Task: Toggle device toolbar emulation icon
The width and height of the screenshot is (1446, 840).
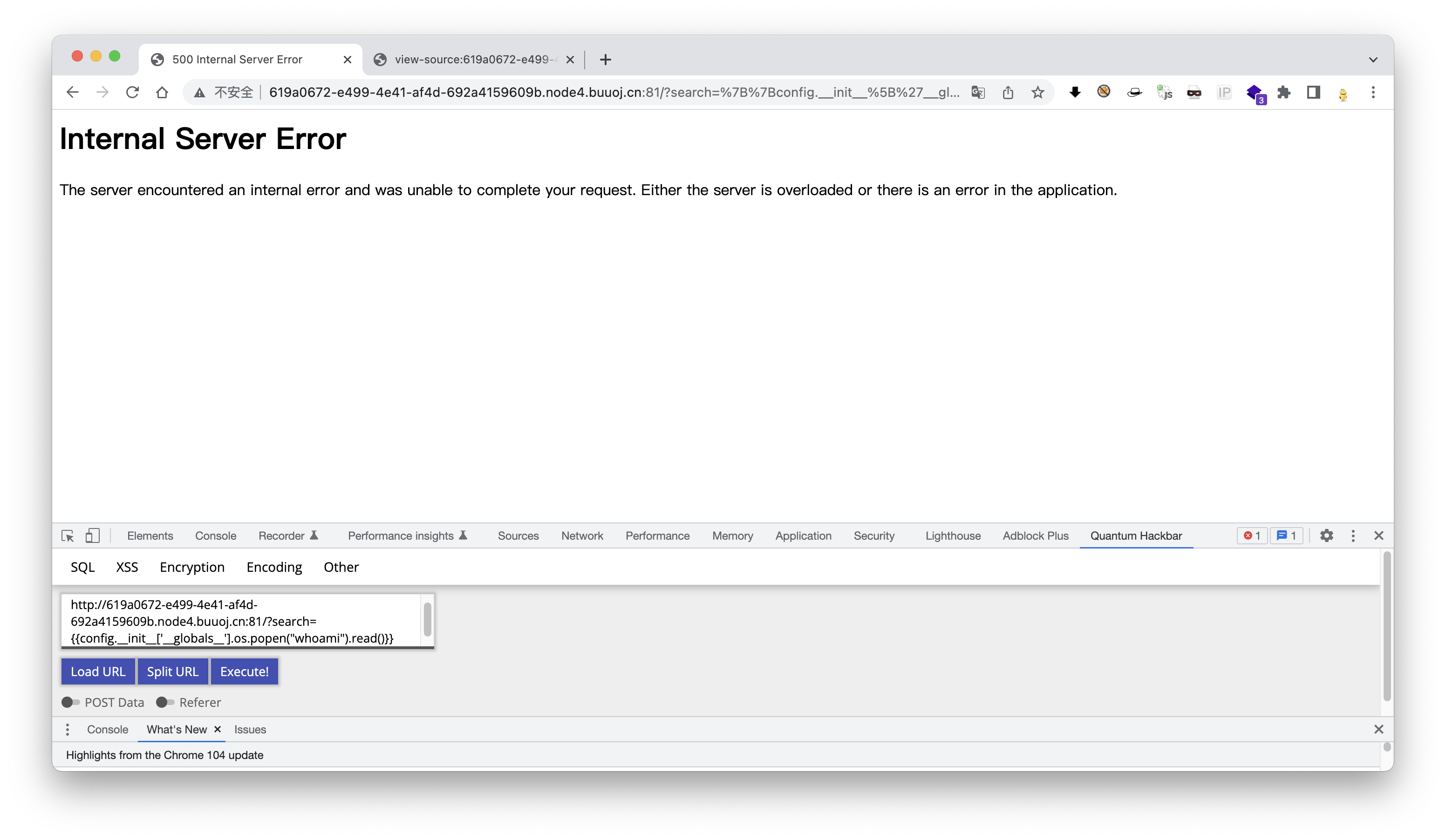Action: 92,535
